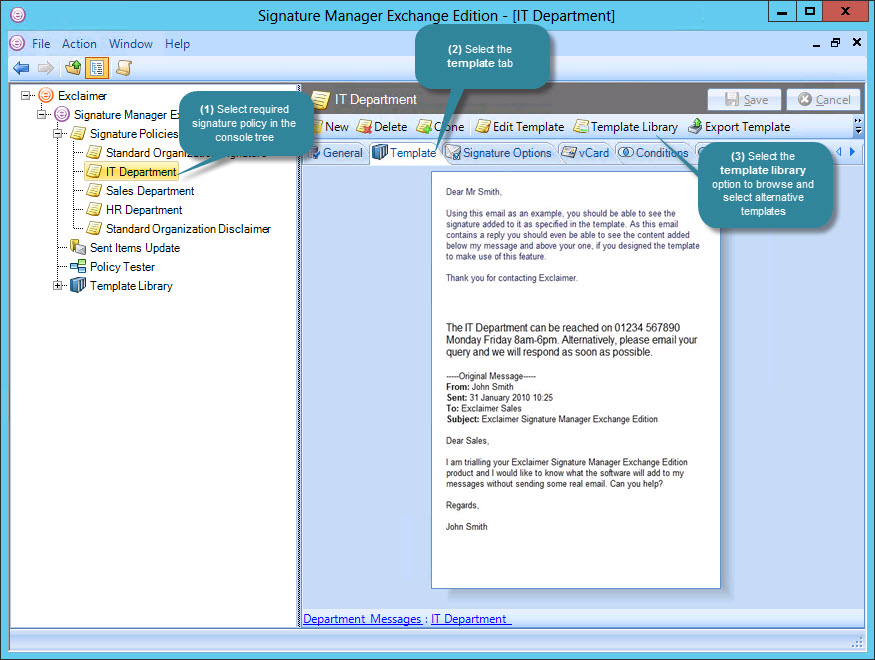Select HR Department in the tree
The width and height of the screenshot is (875, 660).
[144, 209]
